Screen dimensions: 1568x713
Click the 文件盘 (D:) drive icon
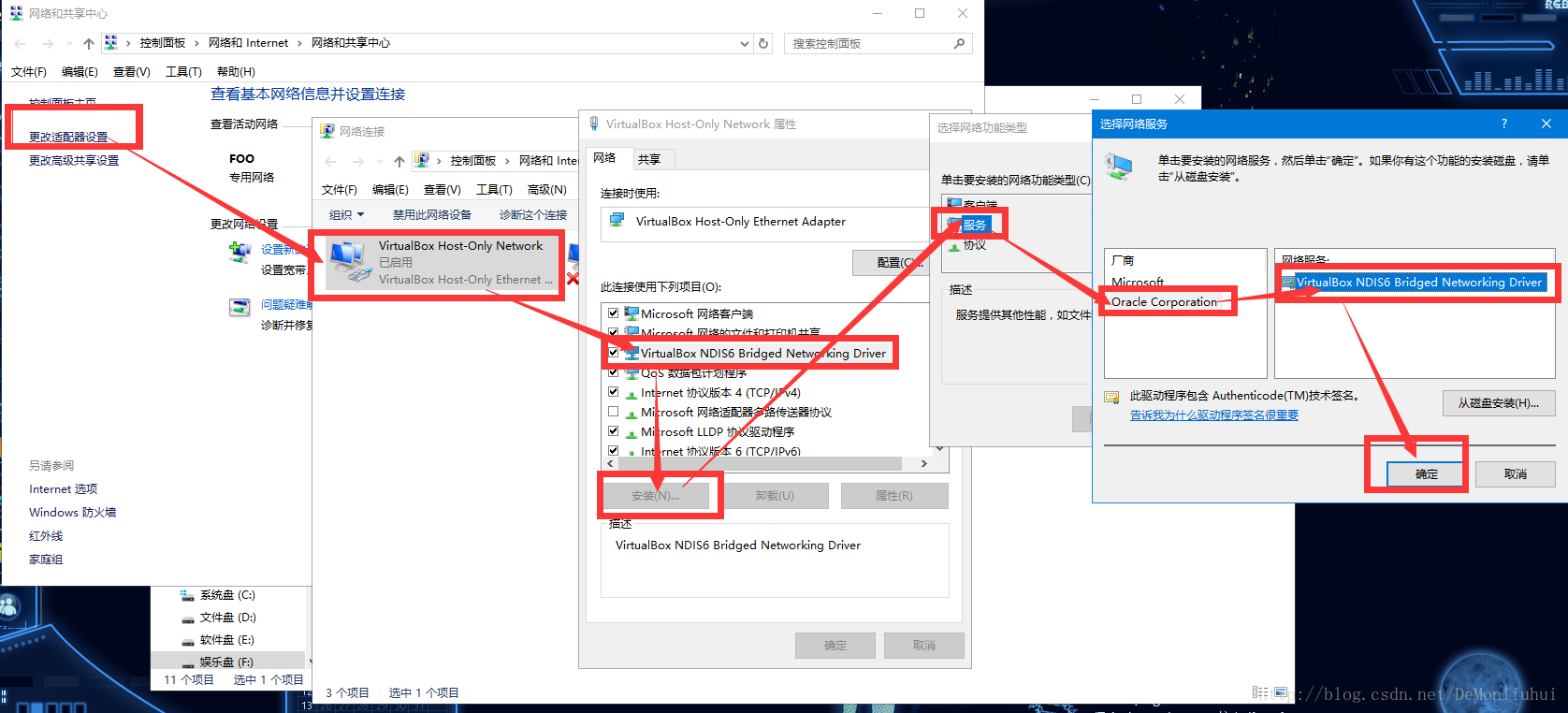pyautogui.click(x=187, y=618)
